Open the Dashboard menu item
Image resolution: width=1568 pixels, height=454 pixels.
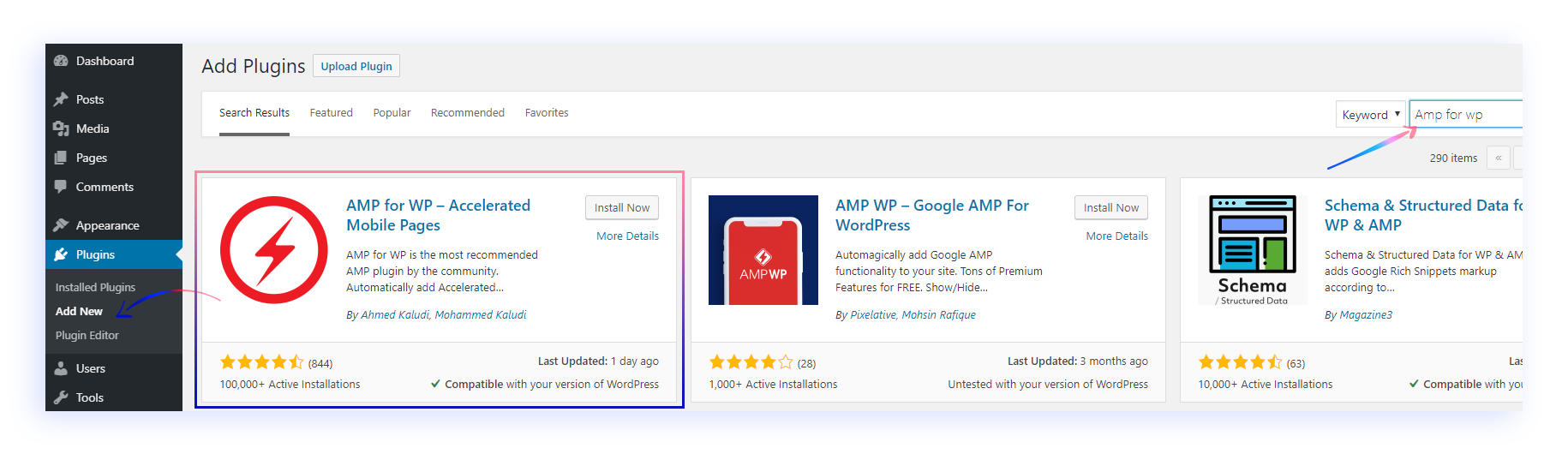click(x=114, y=61)
